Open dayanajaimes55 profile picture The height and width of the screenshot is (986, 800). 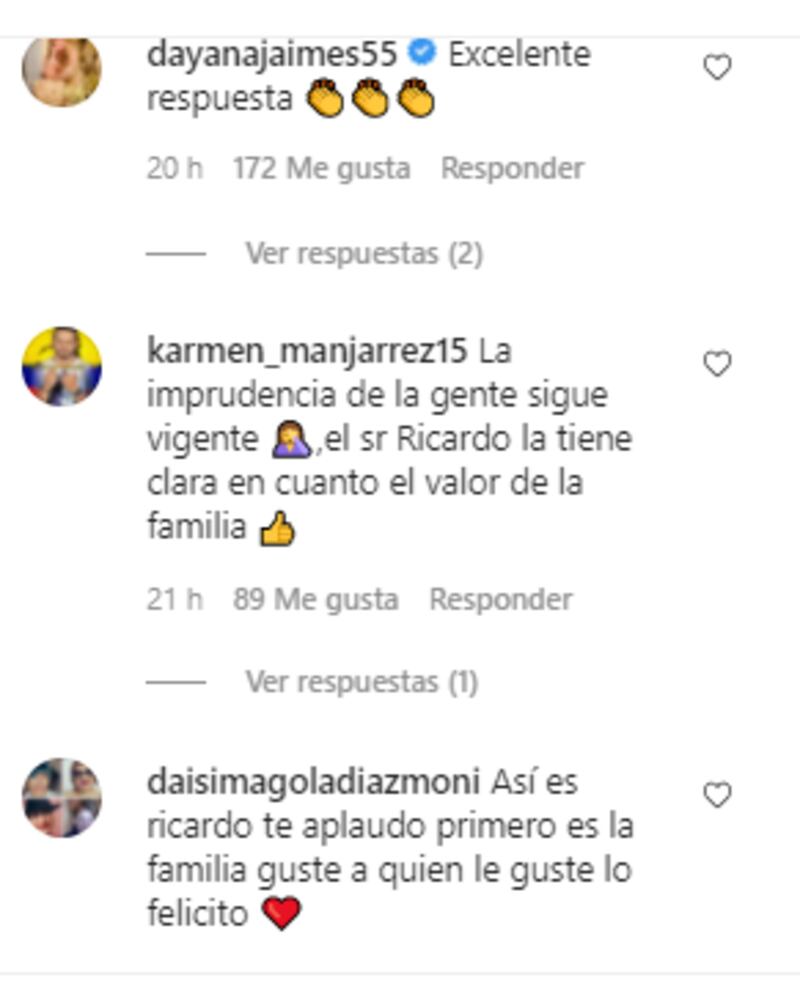point(62,70)
